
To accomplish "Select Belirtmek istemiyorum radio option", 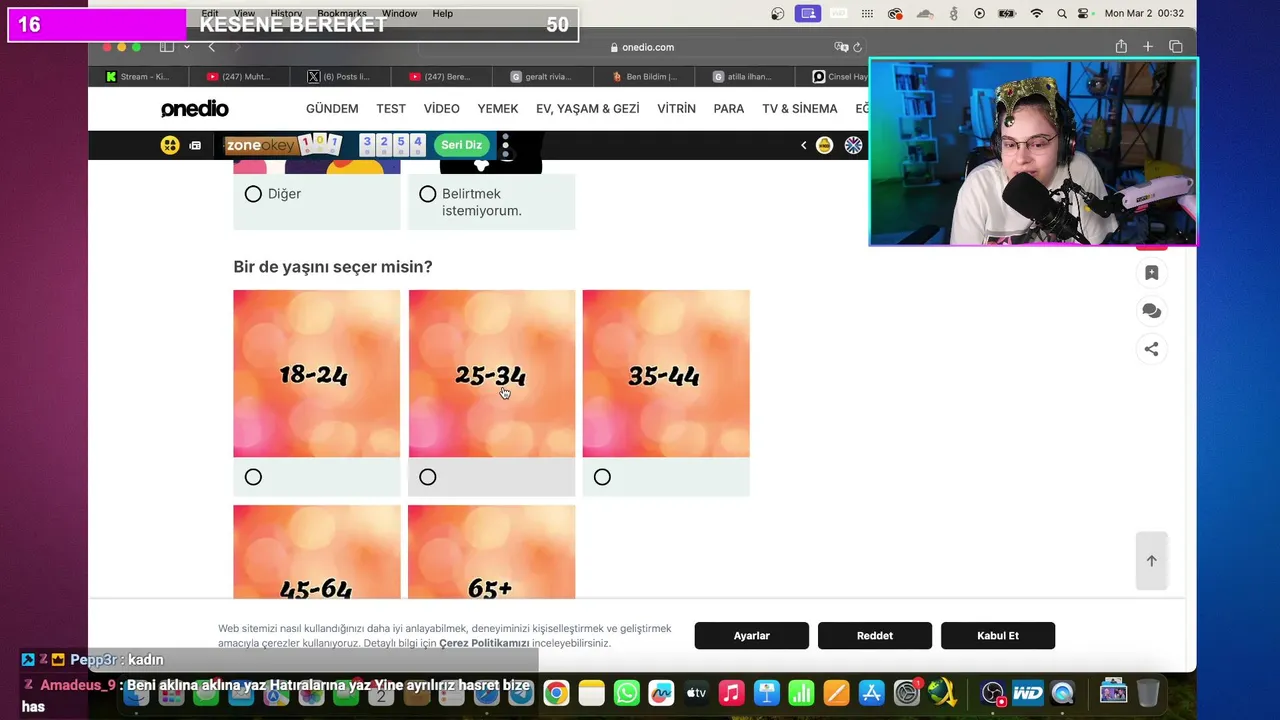I will (x=428, y=194).
